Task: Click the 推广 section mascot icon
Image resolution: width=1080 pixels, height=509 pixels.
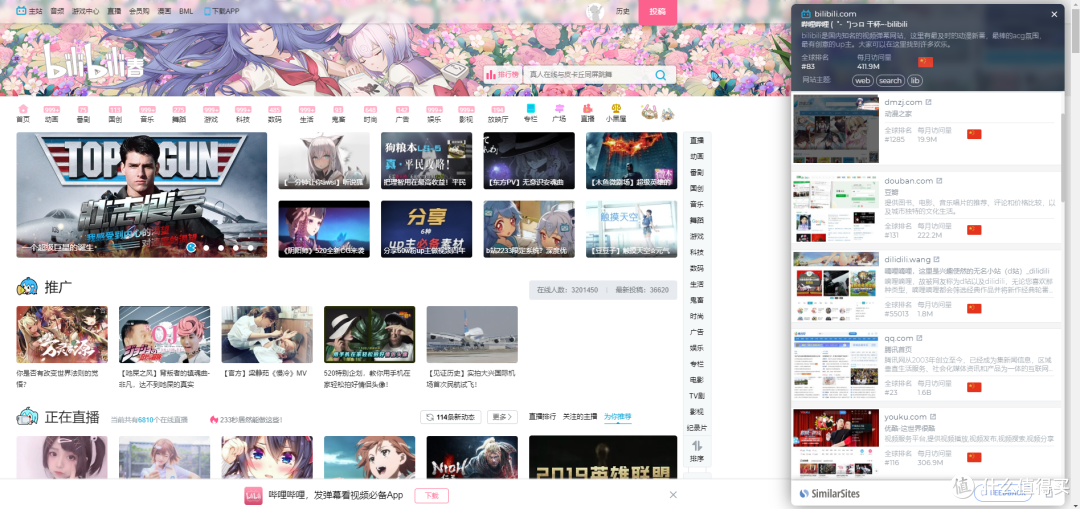Action: tap(28, 287)
